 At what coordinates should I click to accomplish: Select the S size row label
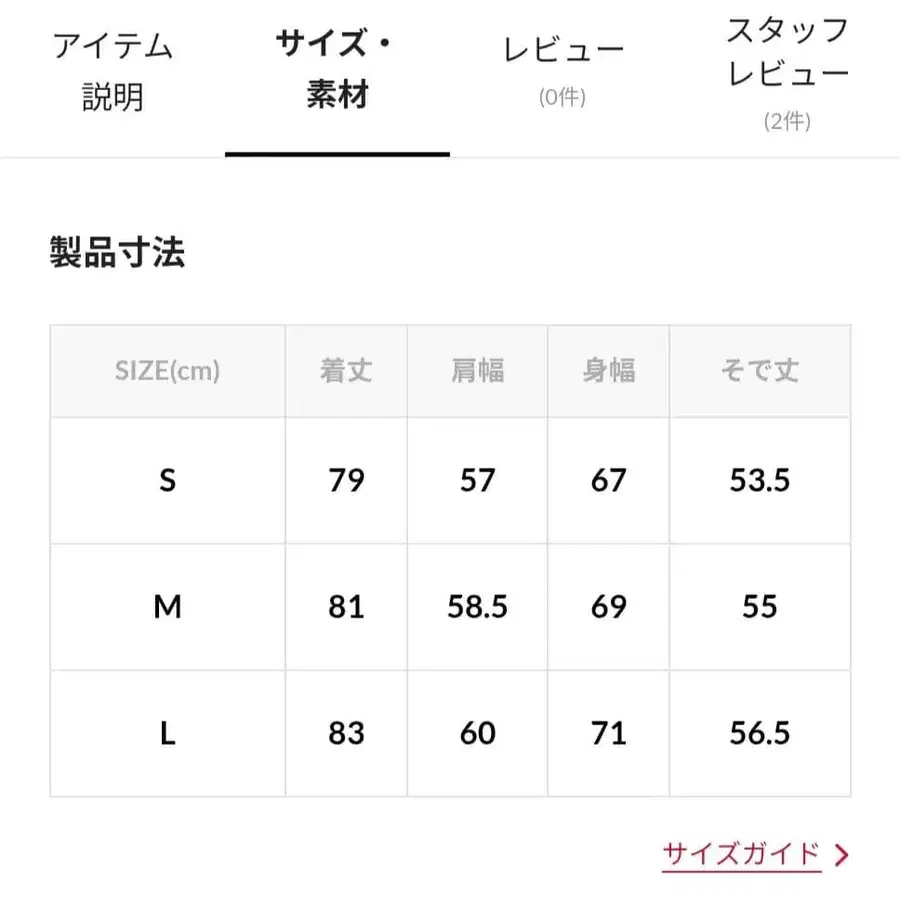[x=167, y=481]
